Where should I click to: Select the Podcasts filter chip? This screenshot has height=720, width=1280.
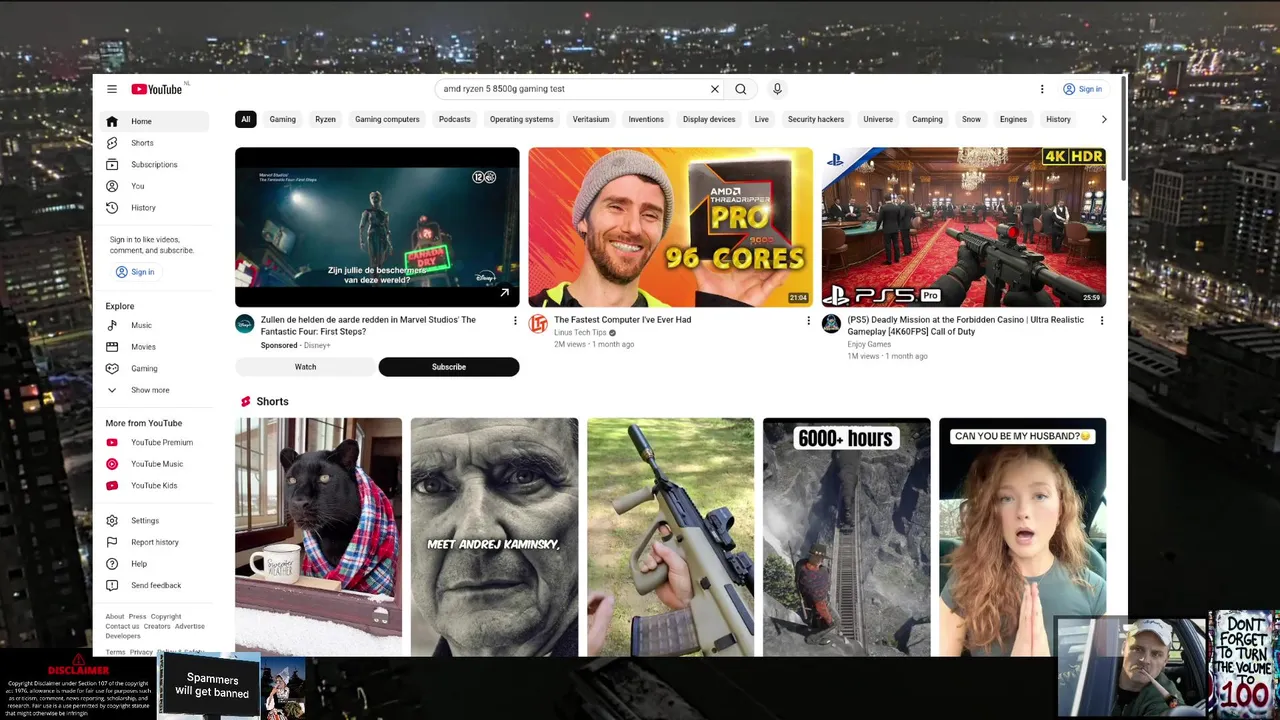454,119
